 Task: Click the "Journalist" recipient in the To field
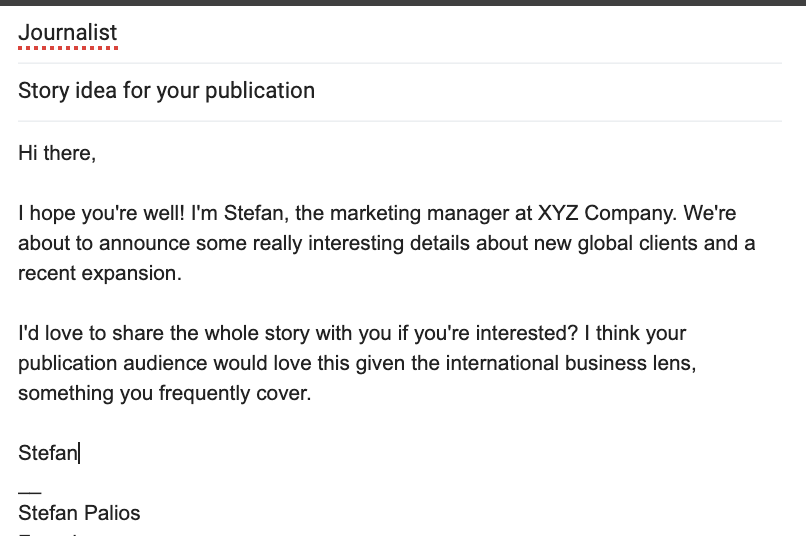[67, 33]
